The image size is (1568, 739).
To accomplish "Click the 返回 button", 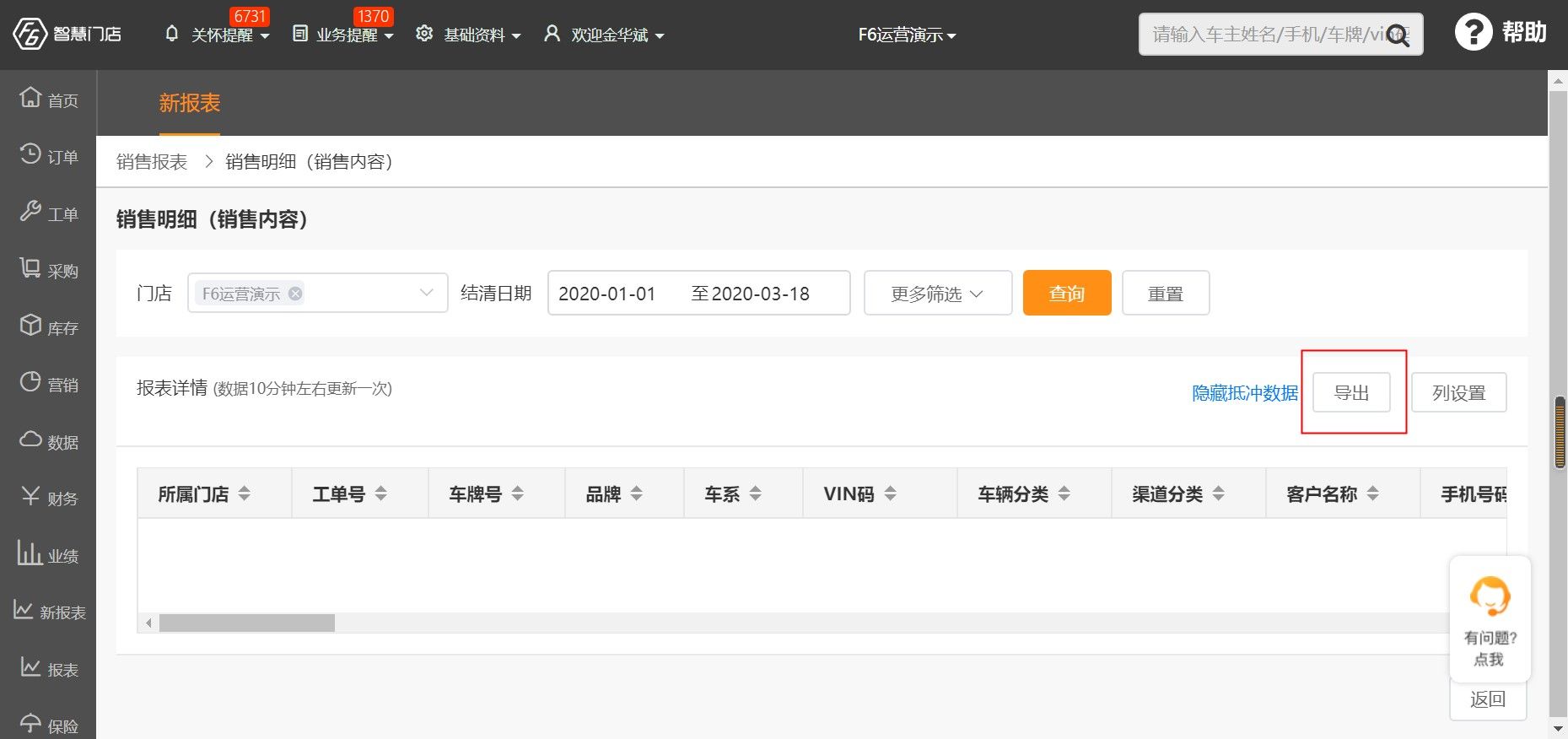I will coord(1488,699).
